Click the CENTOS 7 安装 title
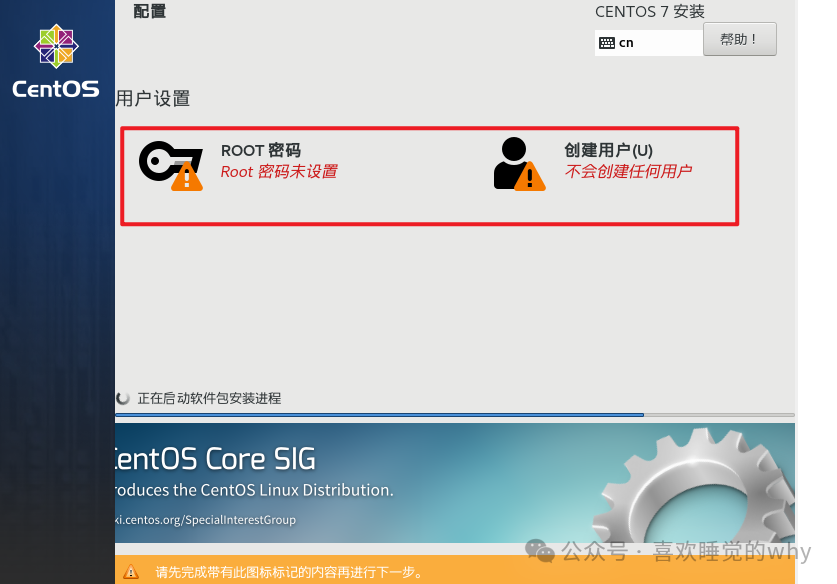 (x=650, y=12)
